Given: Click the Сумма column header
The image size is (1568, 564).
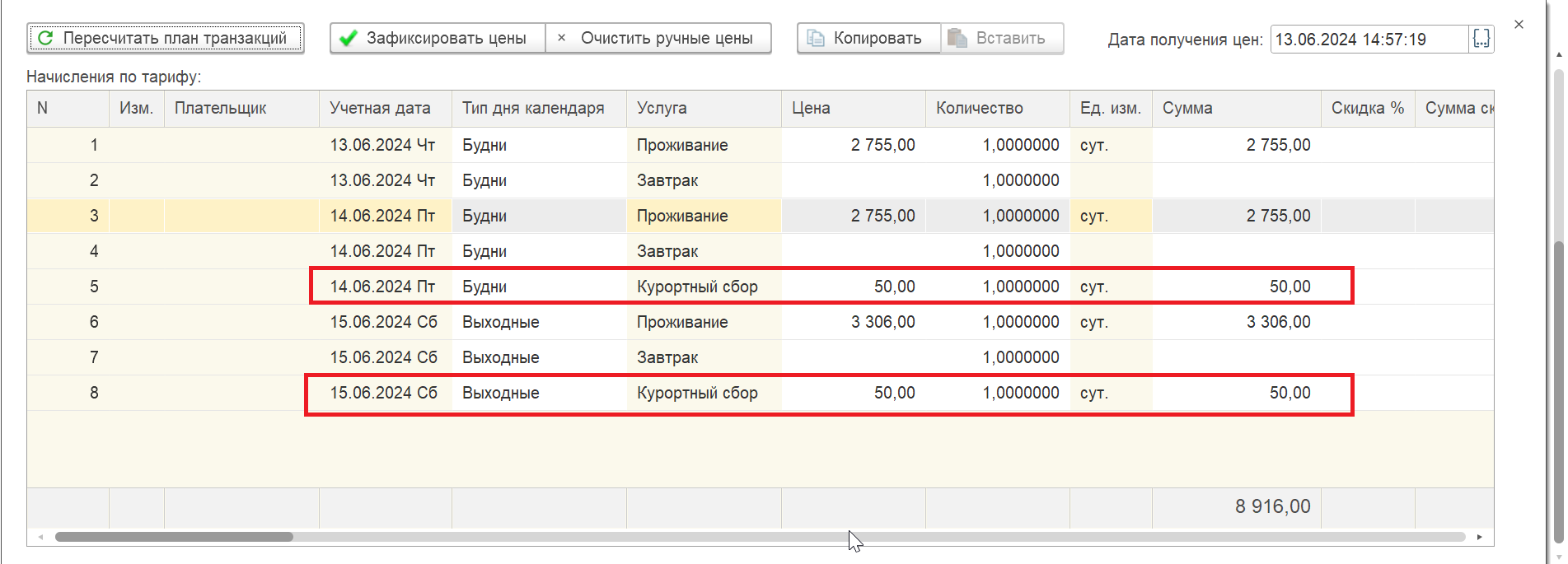Looking at the screenshot, I should click(1237, 109).
